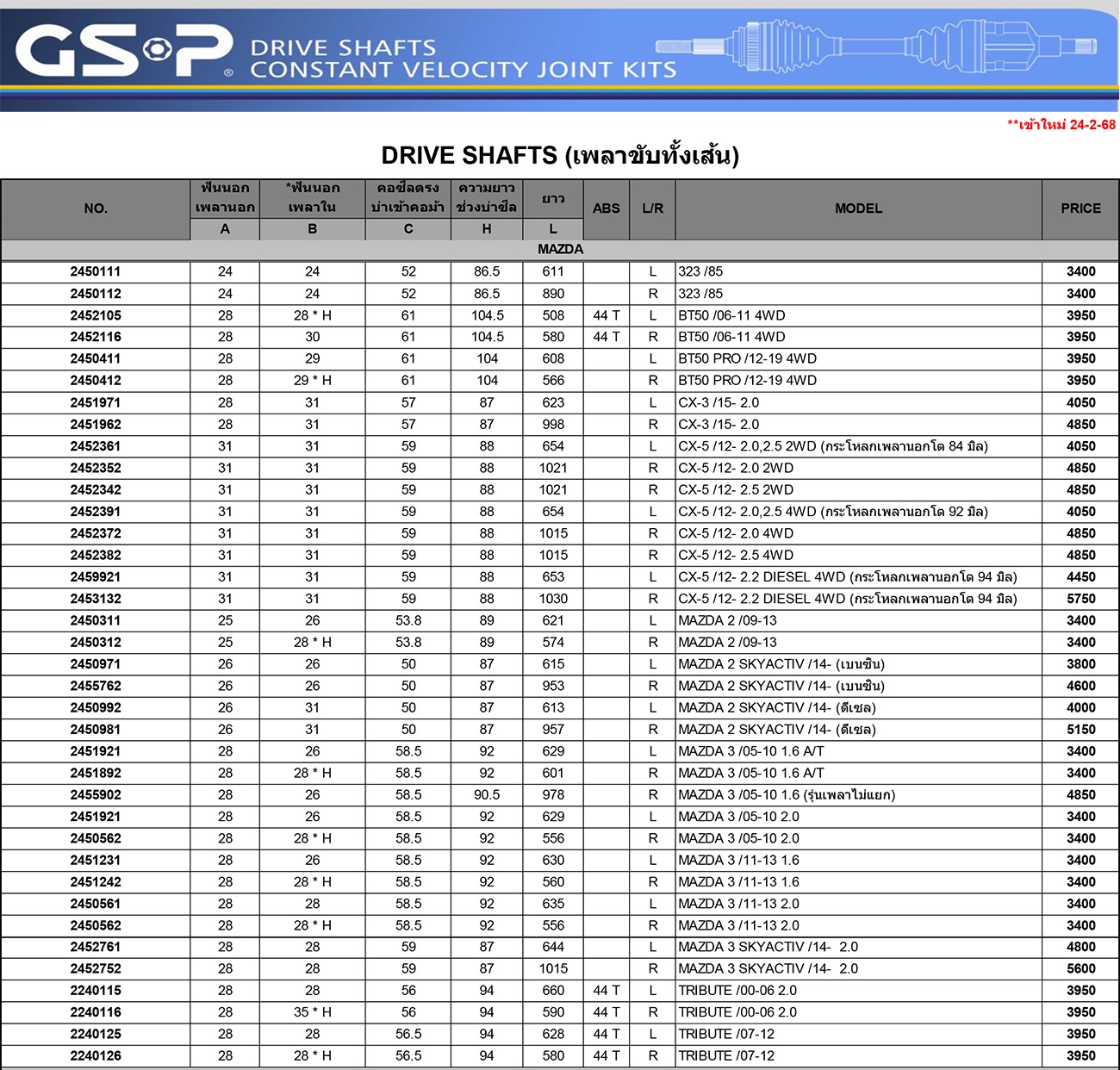Screen dimensions: 1120x1070
Task: Click the 'MODEL' column header
Action: [858, 208]
